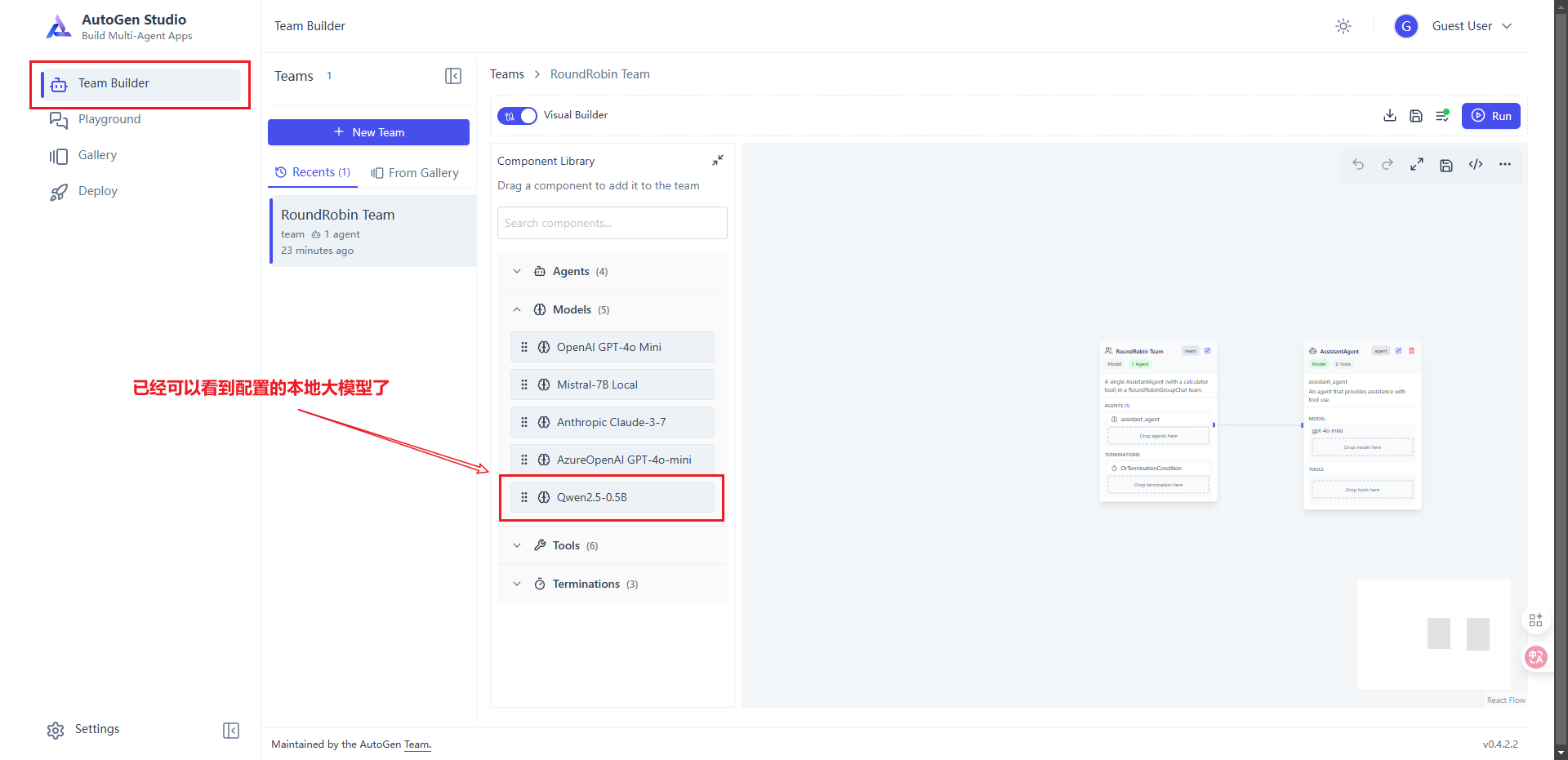Edit the AssistantAgent node
This screenshot has width=1568, height=760.
[1398, 351]
